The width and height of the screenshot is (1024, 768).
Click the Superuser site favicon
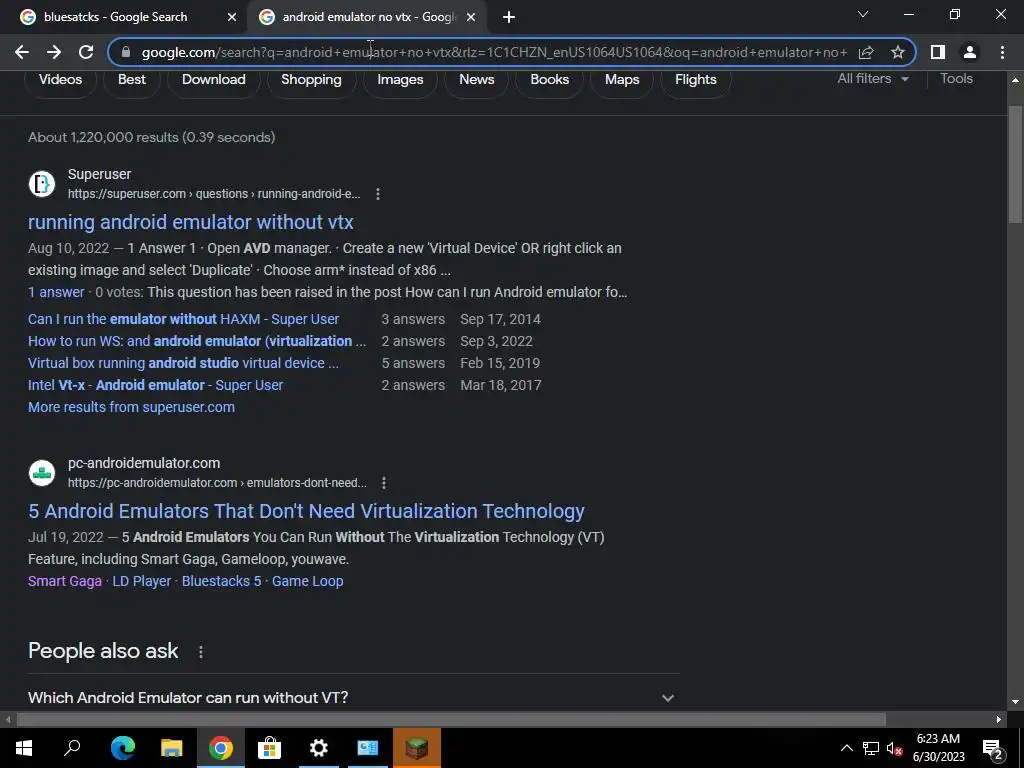click(x=42, y=184)
